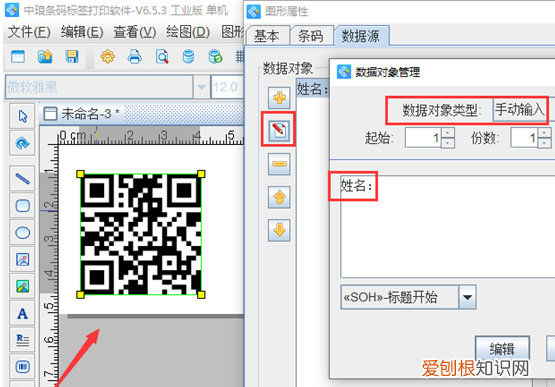Viewport: 555px width, 387px height.
Task: Select the text tool labeled A
Action: 22,313
